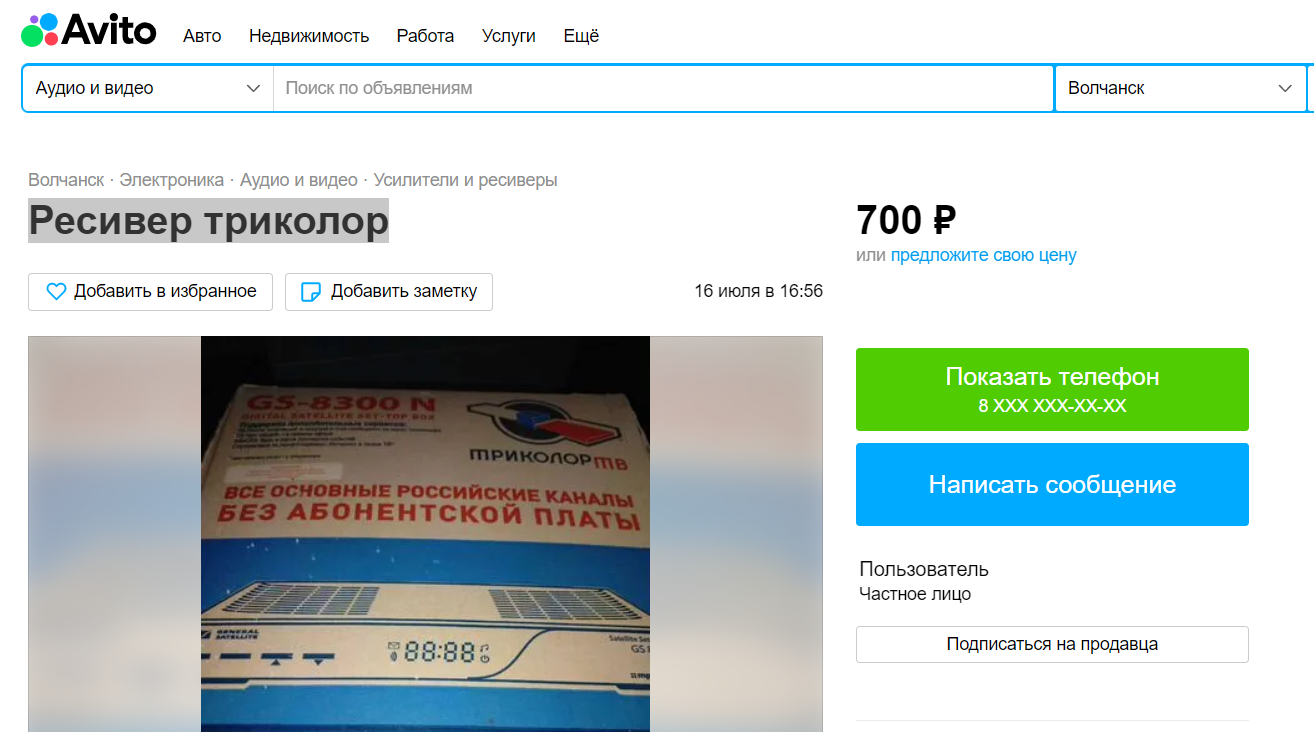The height and width of the screenshot is (732, 1314).
Task: Click the search field Поиск по объявлениям
Action: (x=663, y=88)
